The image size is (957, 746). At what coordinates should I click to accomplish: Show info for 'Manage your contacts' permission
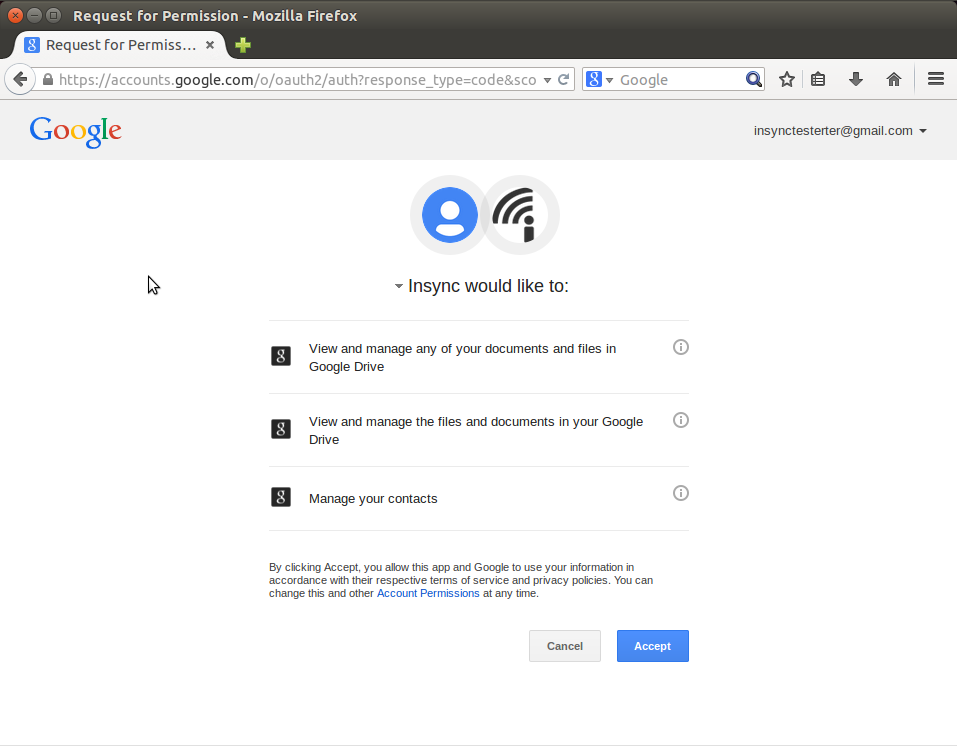tap(681, 493)
